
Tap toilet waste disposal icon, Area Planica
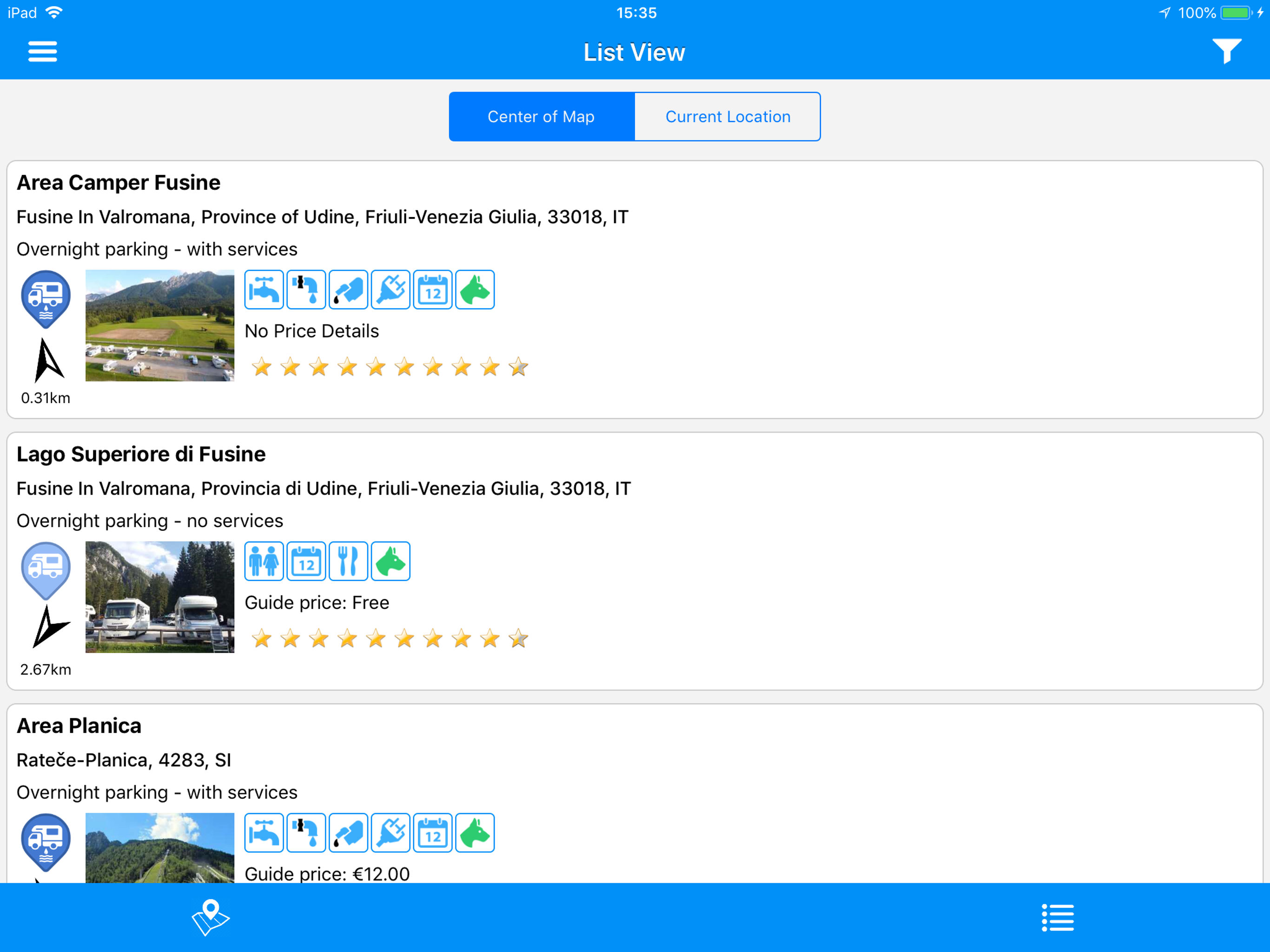(349, 833)
